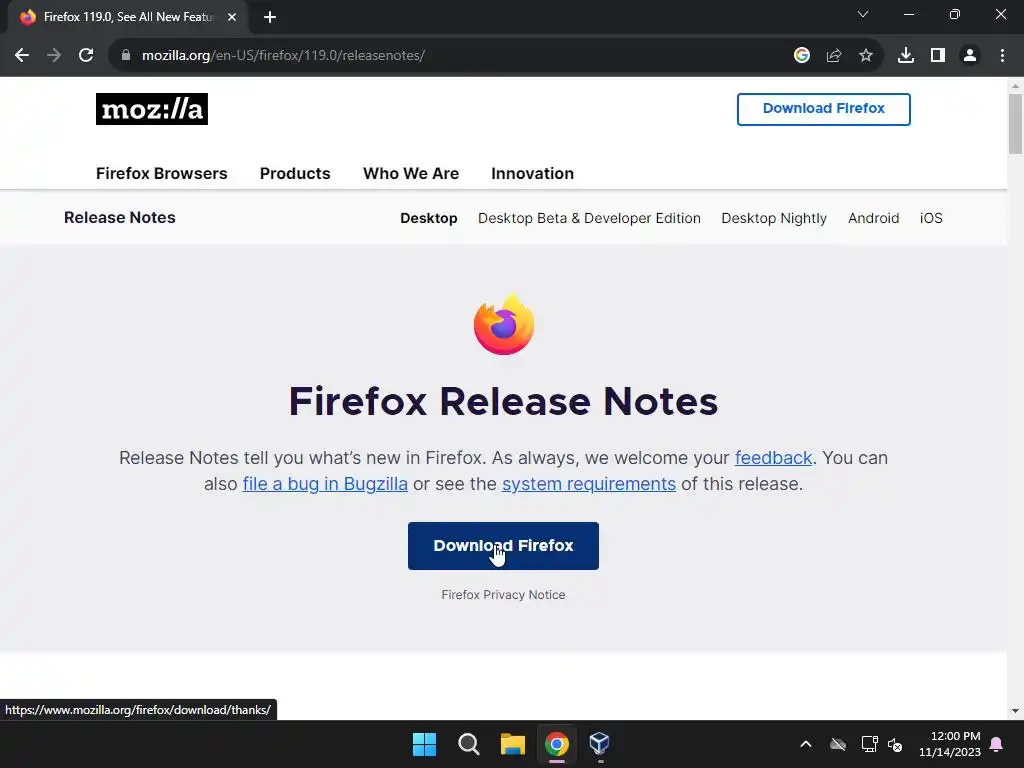Open the Products menu
Image resolution: width=1024 pixels, height=768 pixels.
coord(295,174)
